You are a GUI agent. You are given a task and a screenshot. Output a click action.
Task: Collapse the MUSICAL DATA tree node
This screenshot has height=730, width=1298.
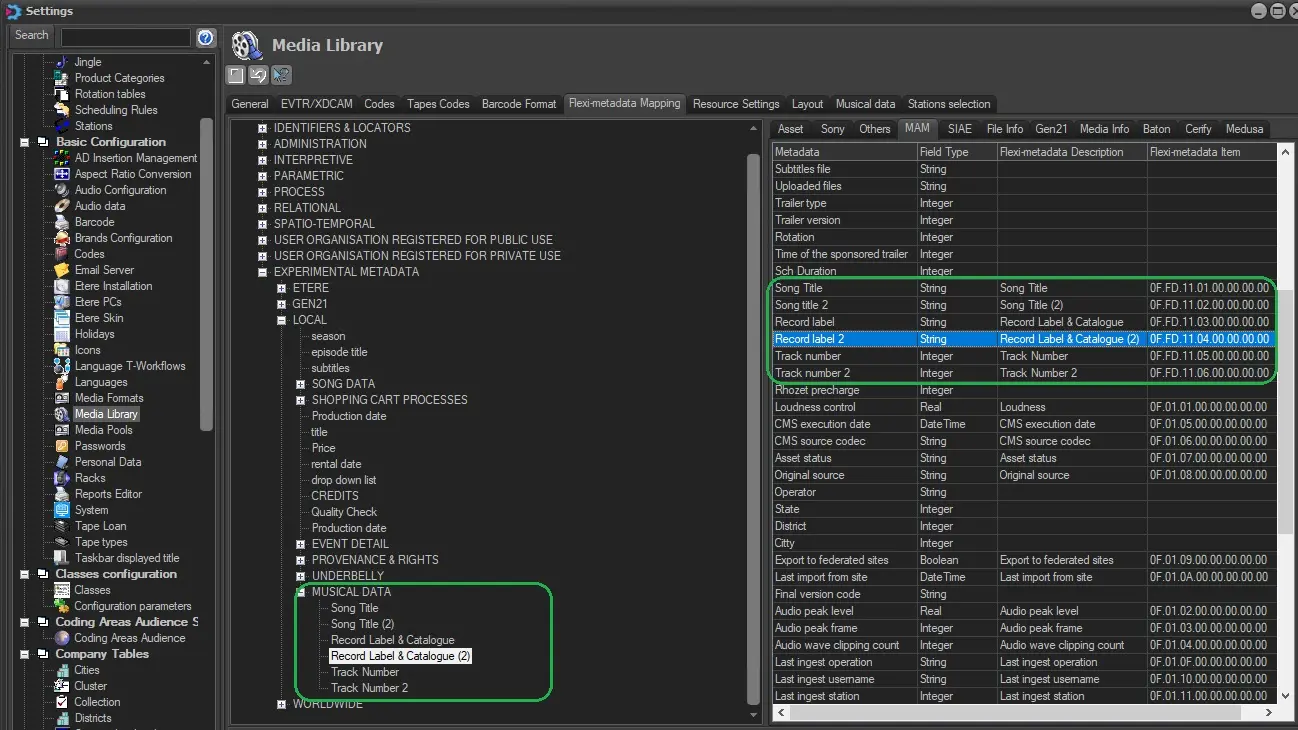point(301,592)
